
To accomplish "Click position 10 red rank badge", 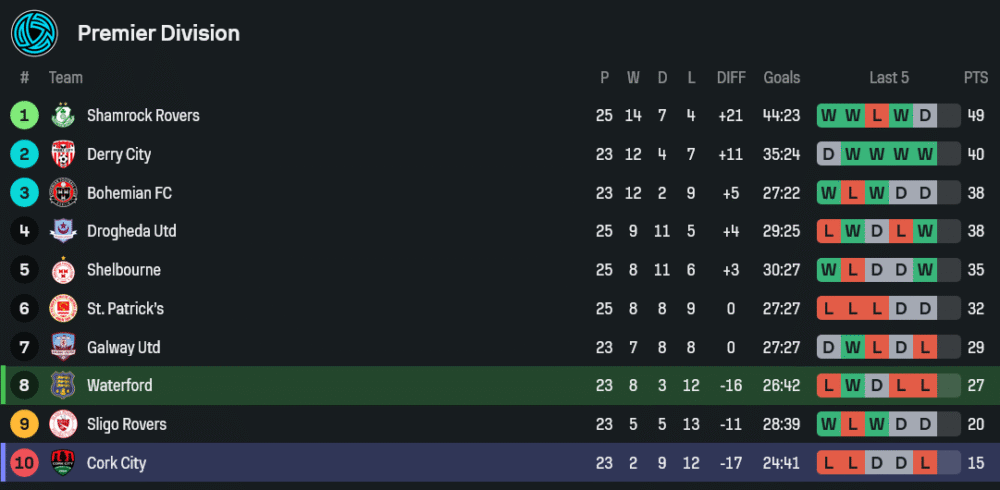I will click(24, 463).
